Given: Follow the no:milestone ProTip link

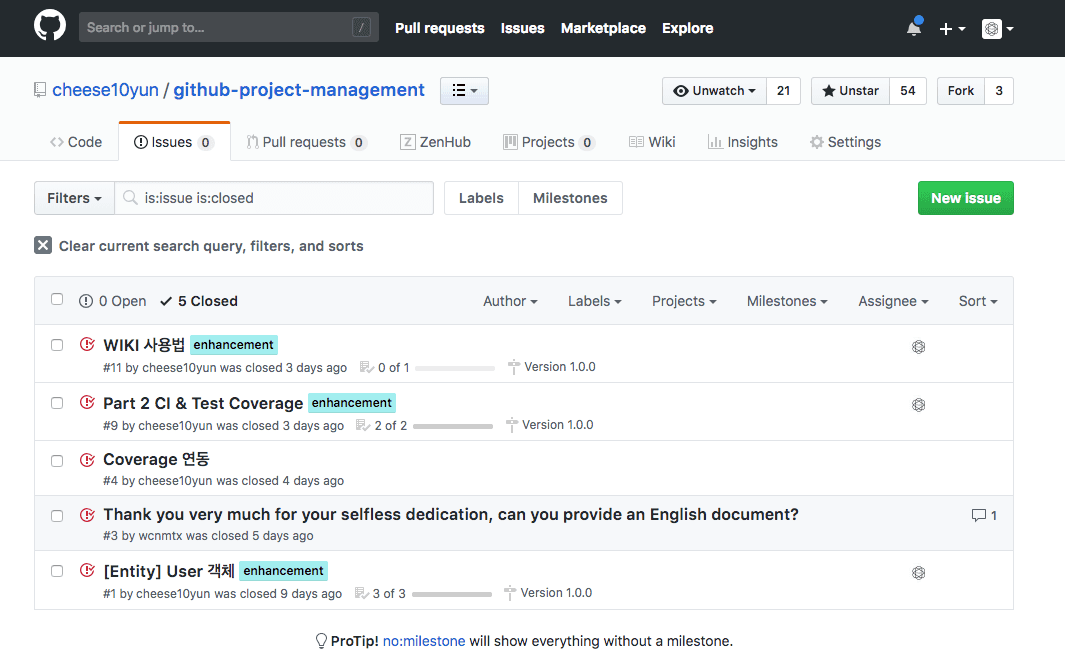Looking at the screenshot, I should (x=424, y=641).
